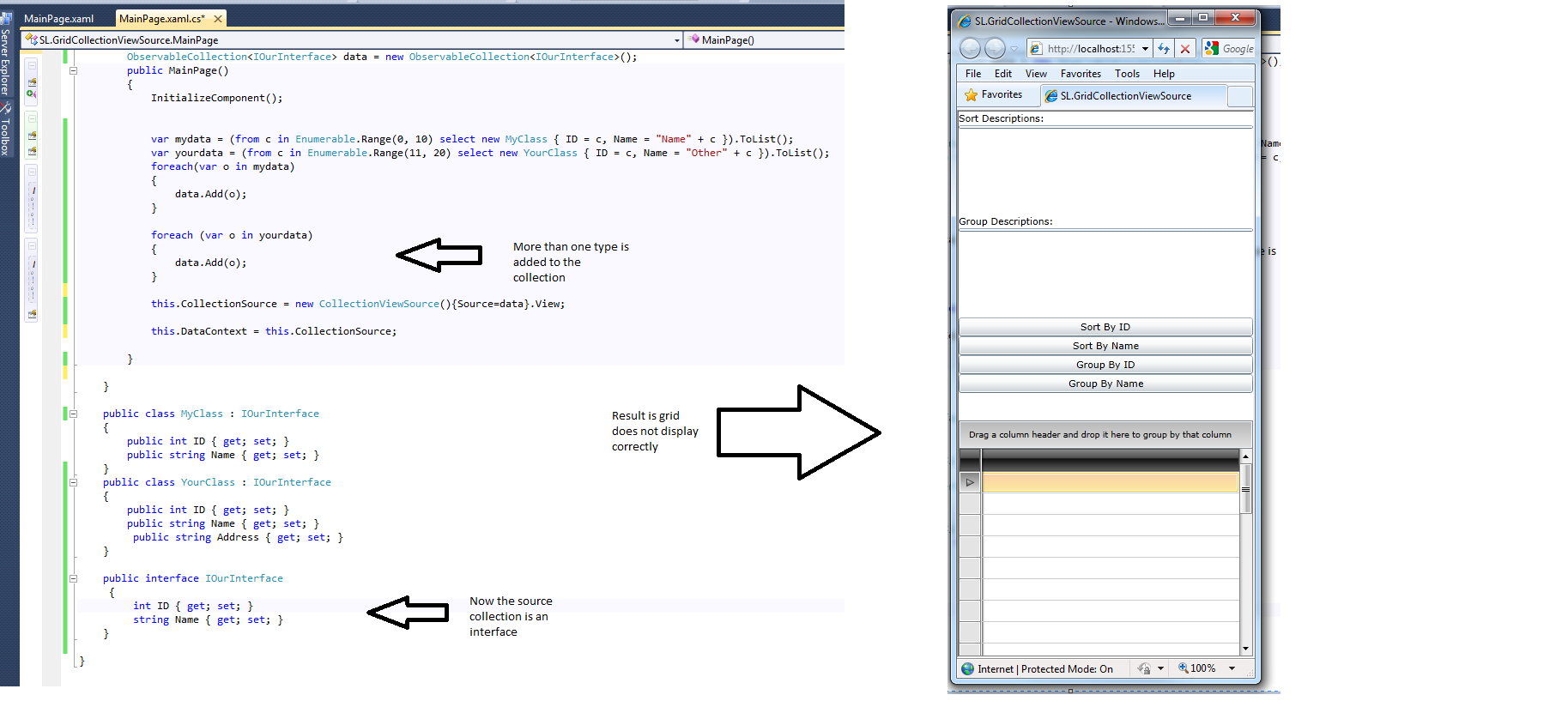The width and height of the screenshot is (1568, 713).
Task: Collapse the MyClass class code region
Action: [73, 414]
